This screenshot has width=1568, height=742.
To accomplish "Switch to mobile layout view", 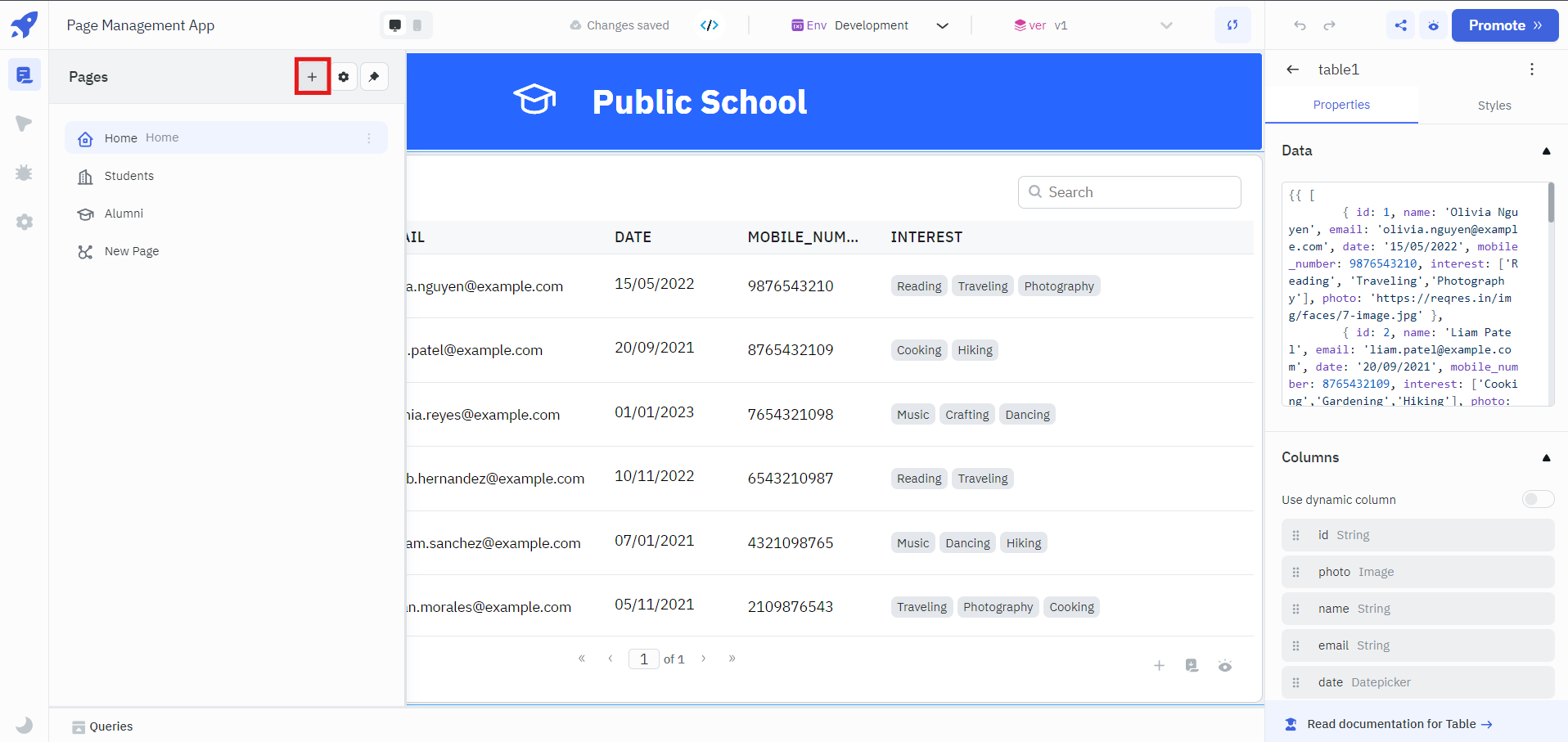I will 417,25.
